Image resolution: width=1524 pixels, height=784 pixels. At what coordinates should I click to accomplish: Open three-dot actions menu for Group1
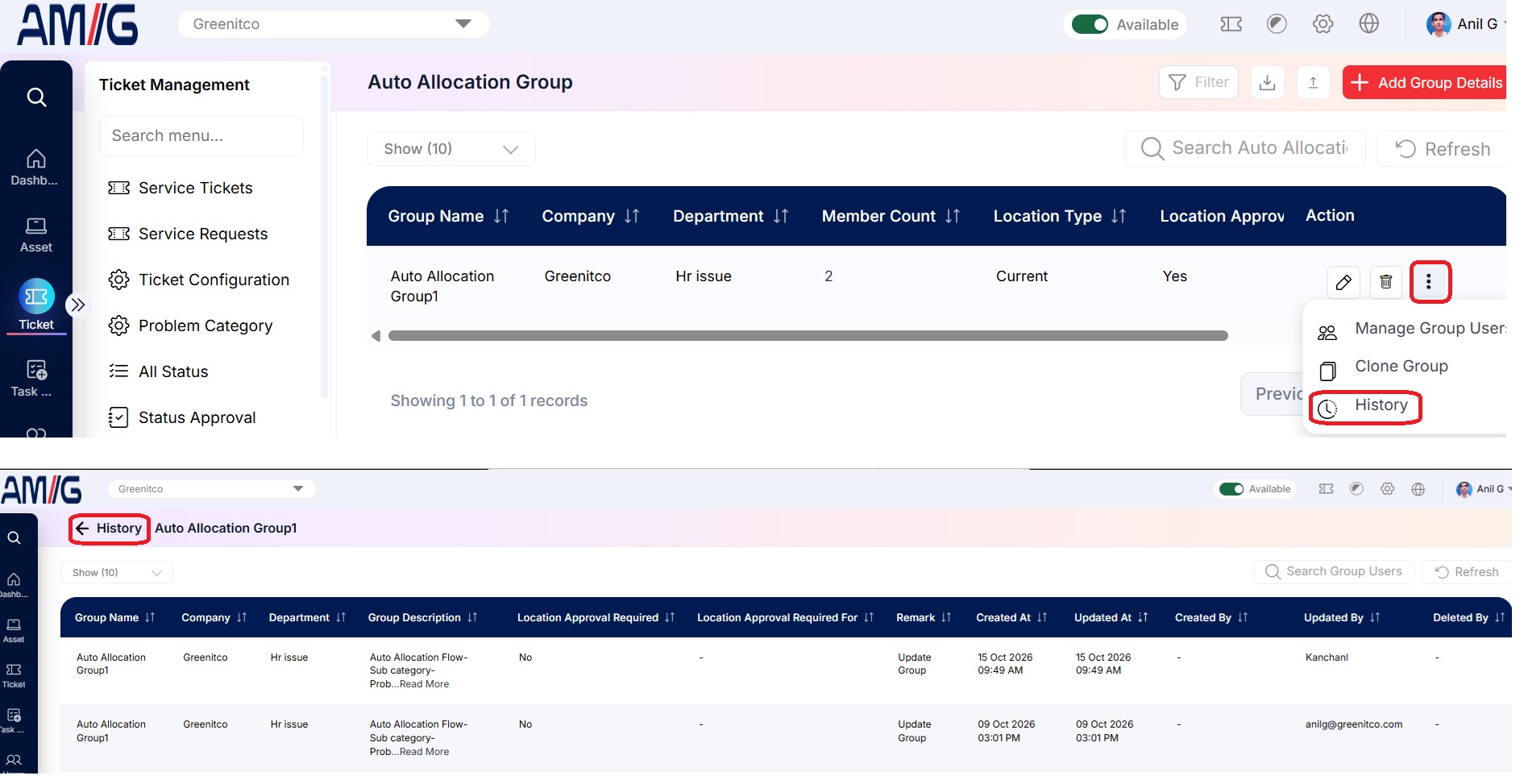click(x=1429, y=281)
